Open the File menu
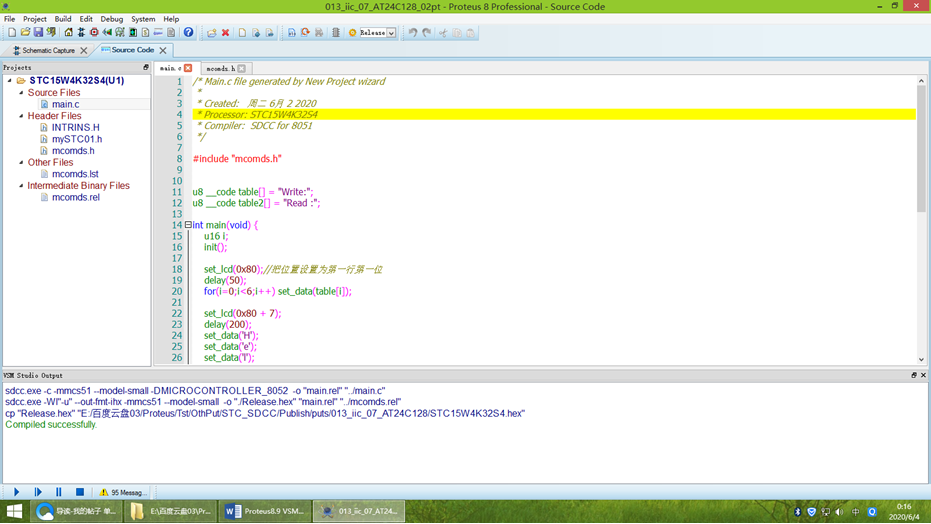931x524 pixels. pos(10,19)
